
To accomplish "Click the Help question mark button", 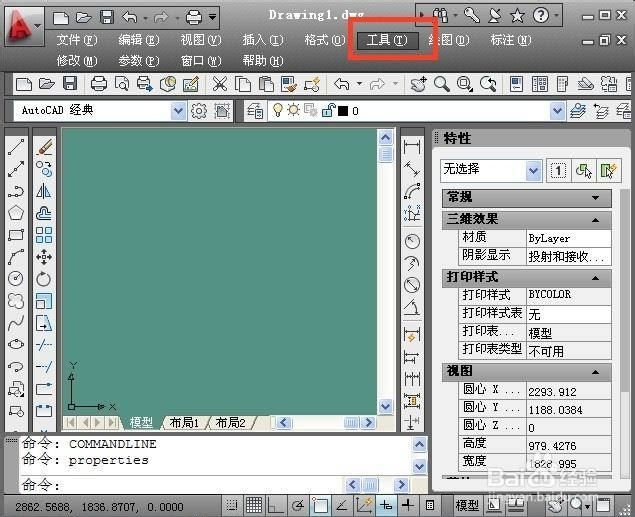I will point(541,15).
